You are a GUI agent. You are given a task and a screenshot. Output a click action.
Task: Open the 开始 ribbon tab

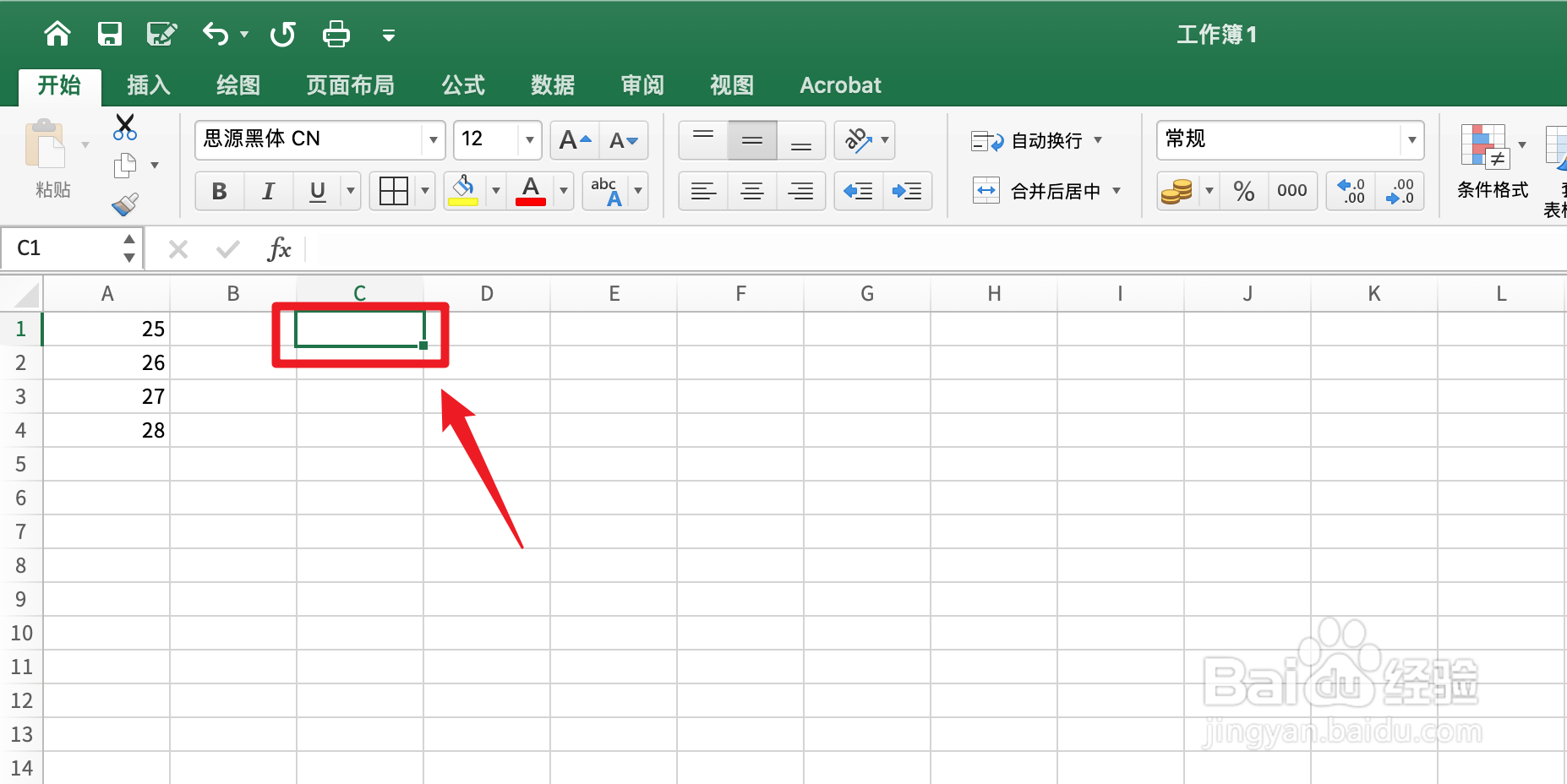[60, 85]
